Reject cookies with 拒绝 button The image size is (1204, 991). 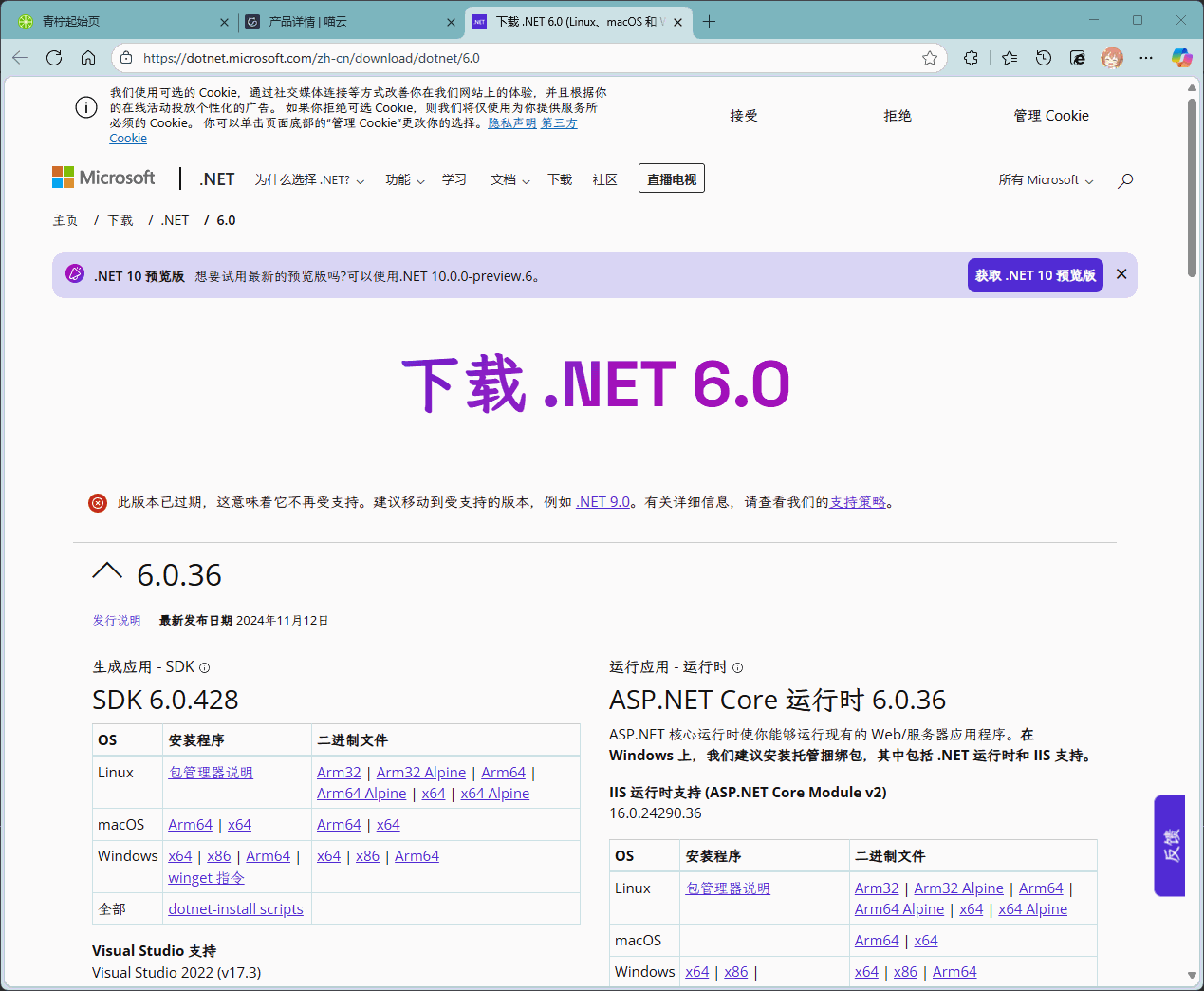point(898,116)
